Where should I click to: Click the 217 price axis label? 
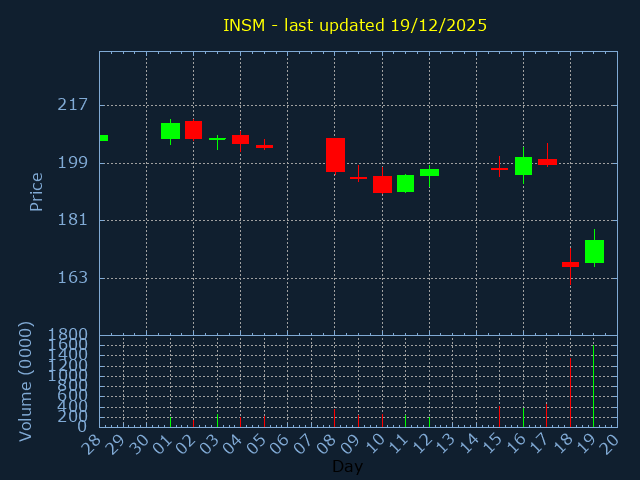73,105
